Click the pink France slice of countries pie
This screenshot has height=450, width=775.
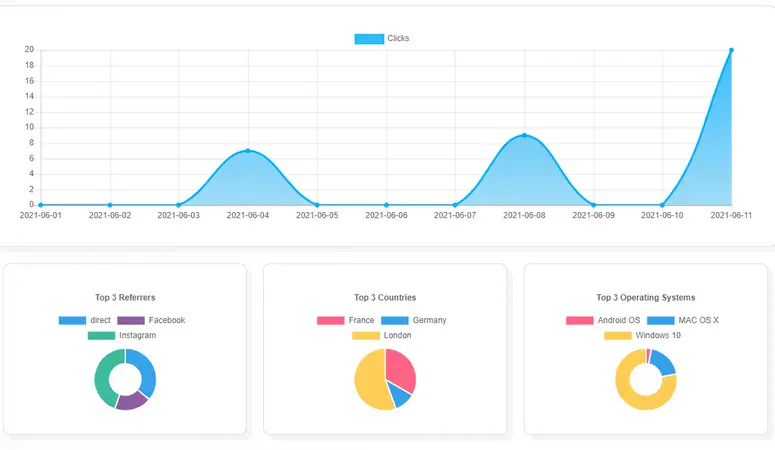401,369
